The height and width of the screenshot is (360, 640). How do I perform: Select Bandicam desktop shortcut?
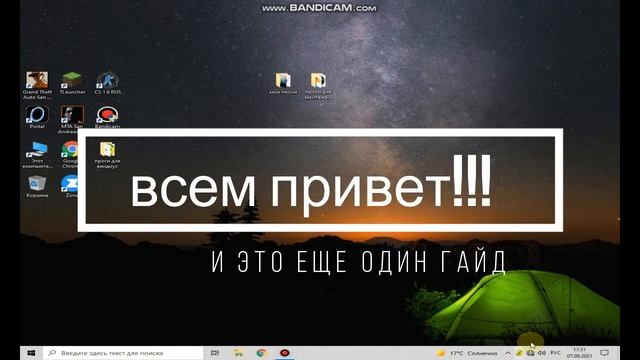click(x=107, y=116)
